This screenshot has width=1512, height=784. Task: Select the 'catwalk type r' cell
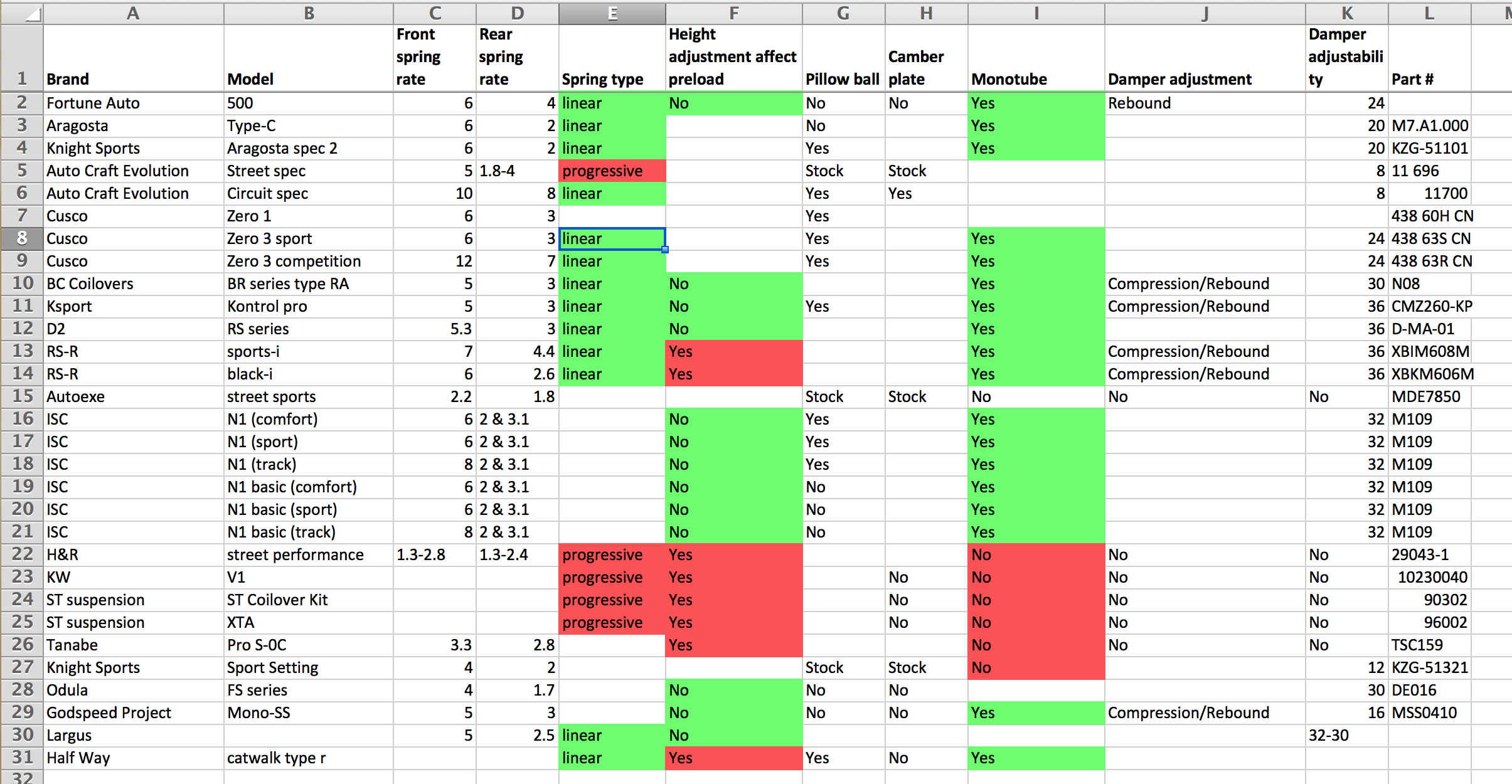tap(309, 758)
